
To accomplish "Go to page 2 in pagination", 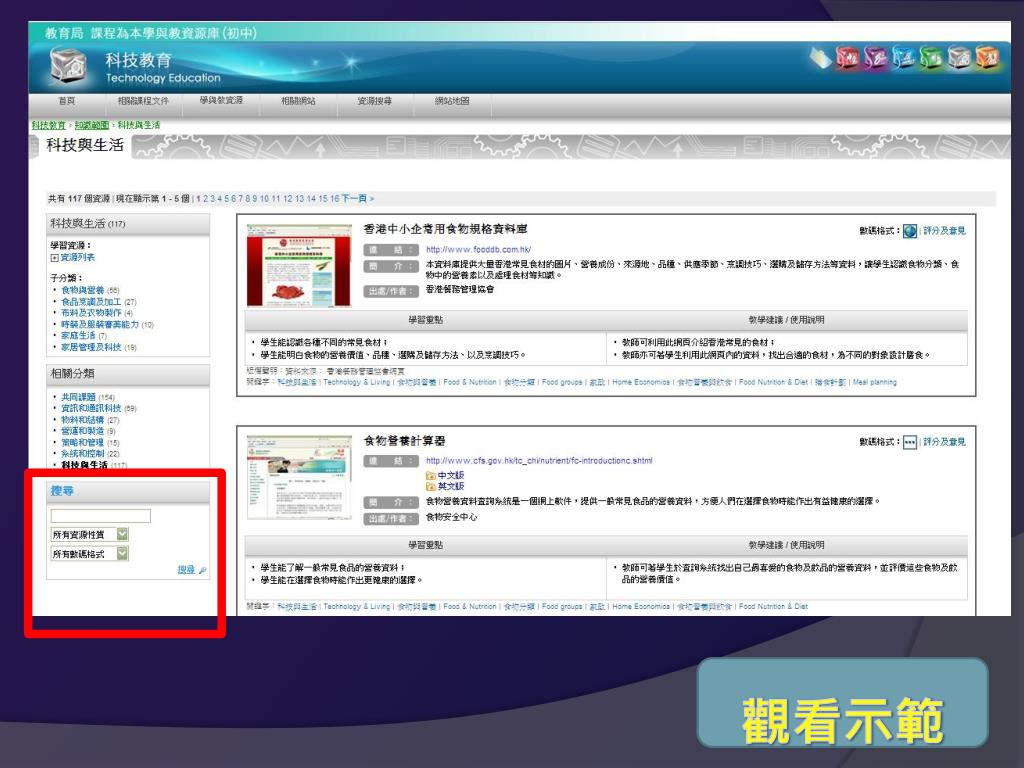I will point(205,199).
